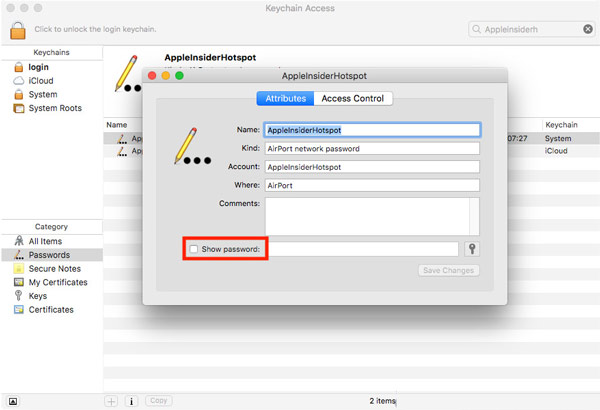Image resolution: width=600 pixels, height=410 pixels.
Task: Toggle the keychains sidebar view button
Action: (x=13, y=401)
